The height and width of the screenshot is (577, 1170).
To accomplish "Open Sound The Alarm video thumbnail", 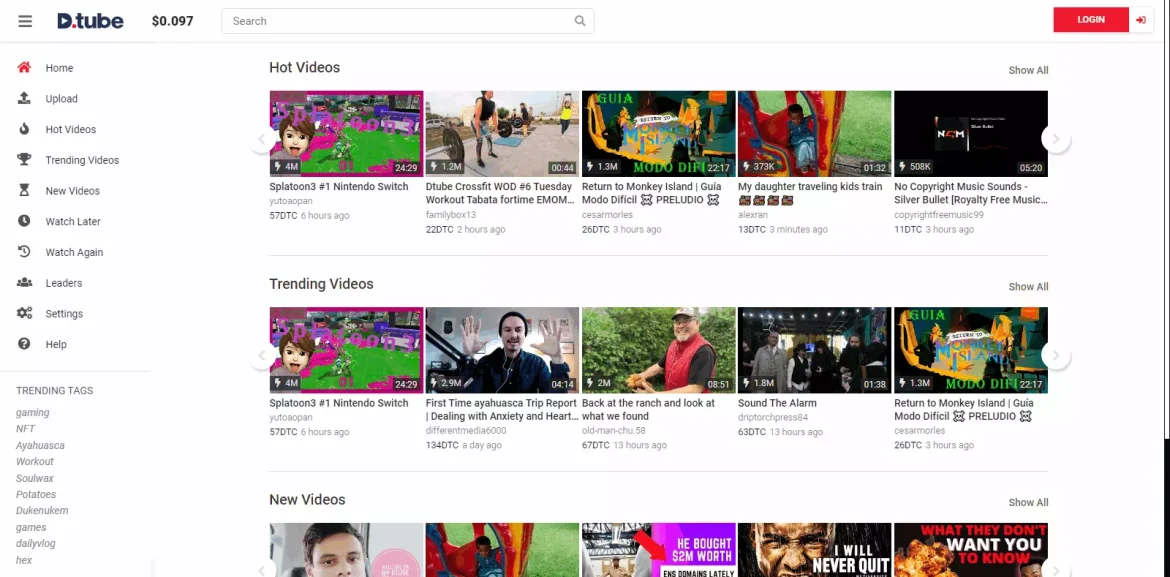I will click(814, 350).
